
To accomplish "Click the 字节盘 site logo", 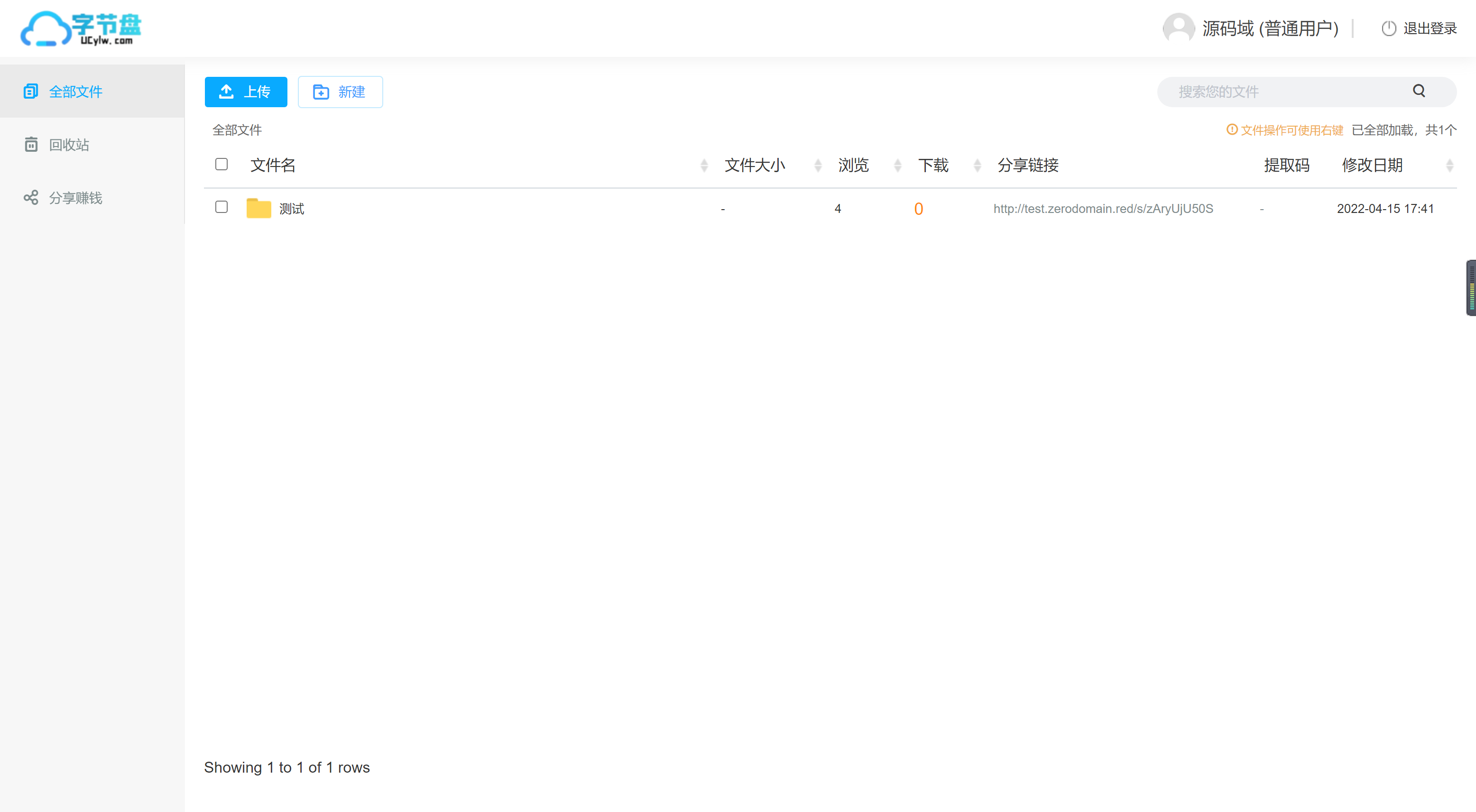I will click(80, 28).
